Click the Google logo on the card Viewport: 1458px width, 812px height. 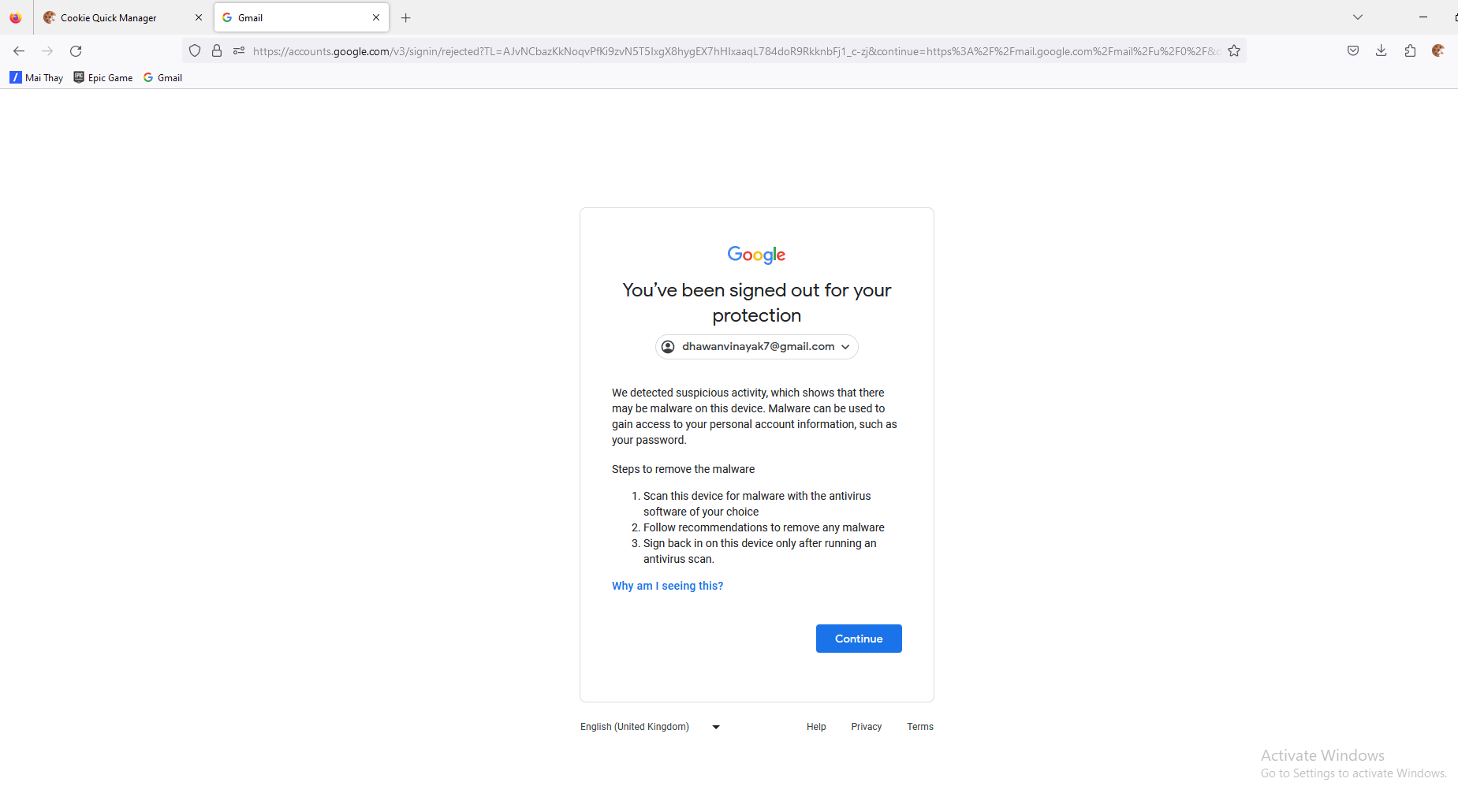(757, 255)
